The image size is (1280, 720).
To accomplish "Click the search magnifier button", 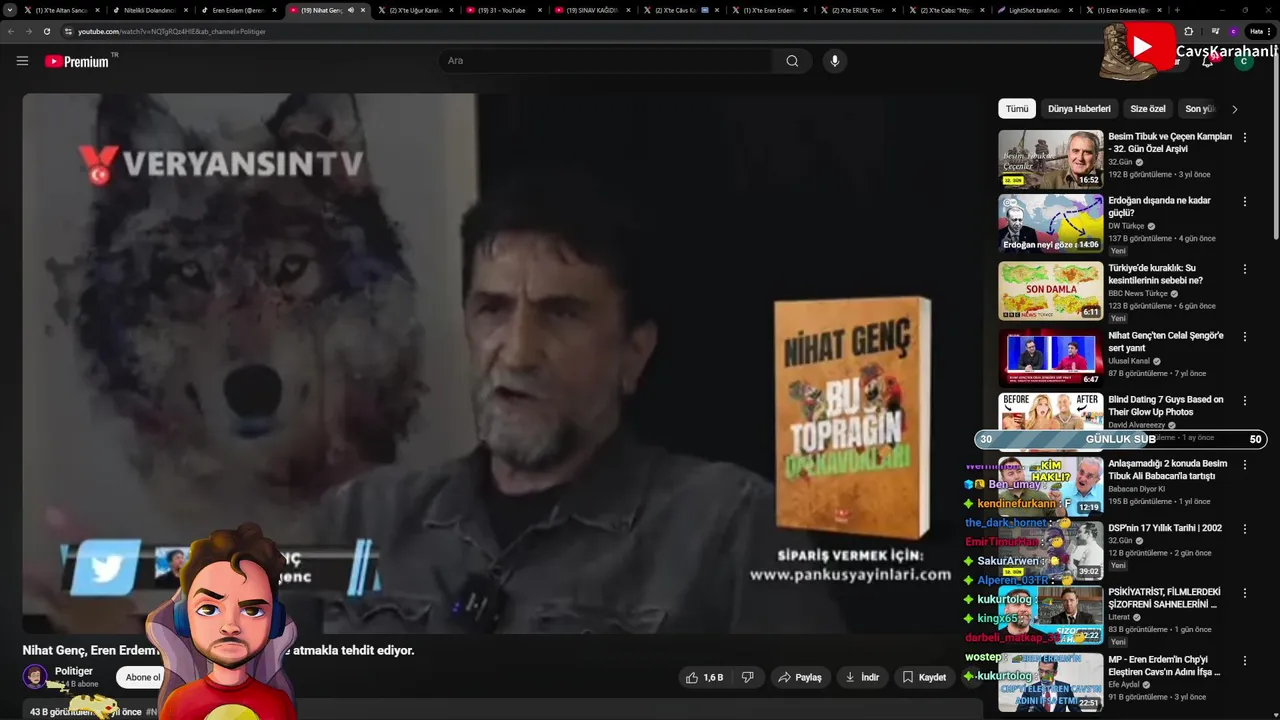I will point(792,61).
